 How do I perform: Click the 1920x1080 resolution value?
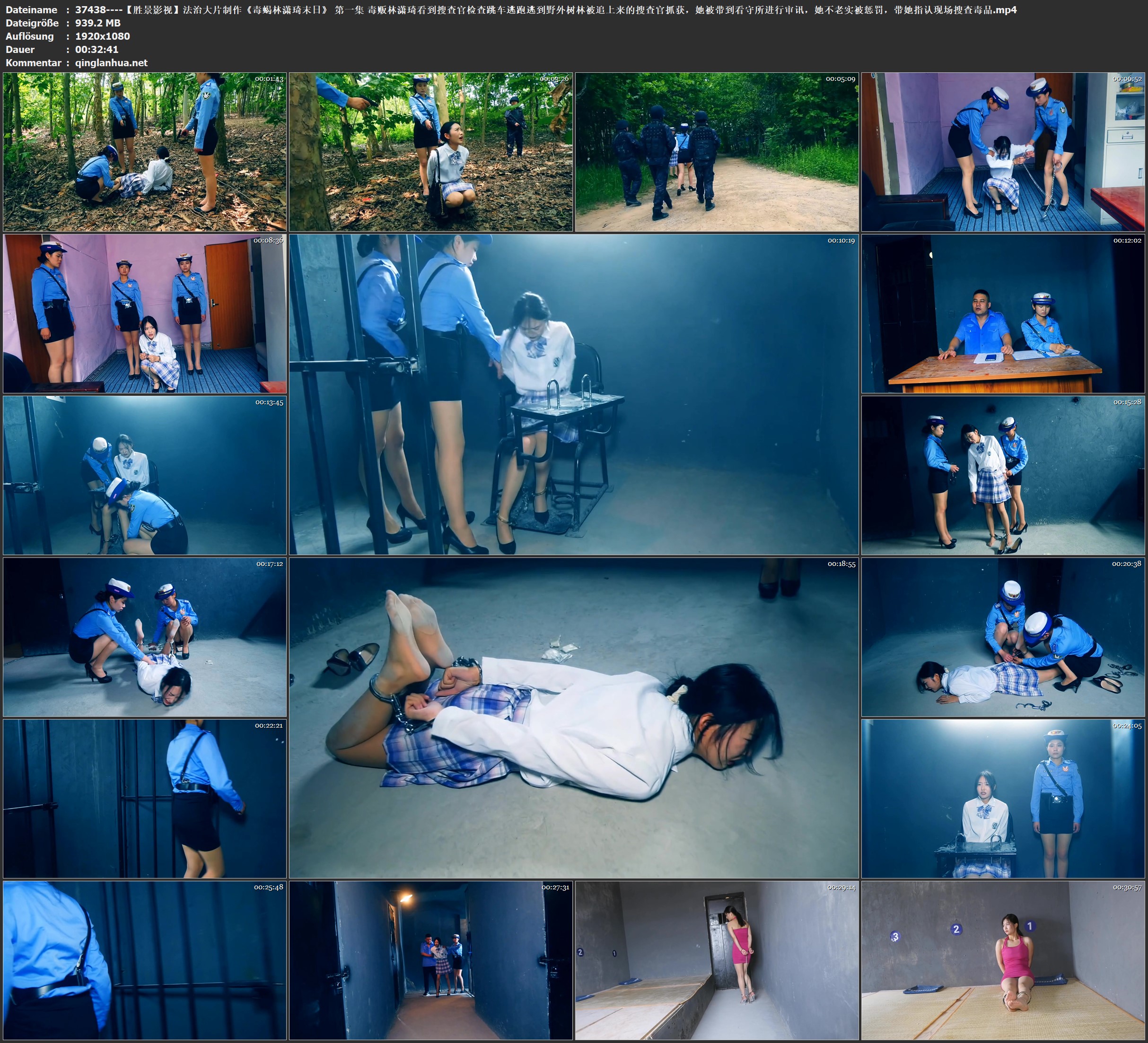pos(103,36)
